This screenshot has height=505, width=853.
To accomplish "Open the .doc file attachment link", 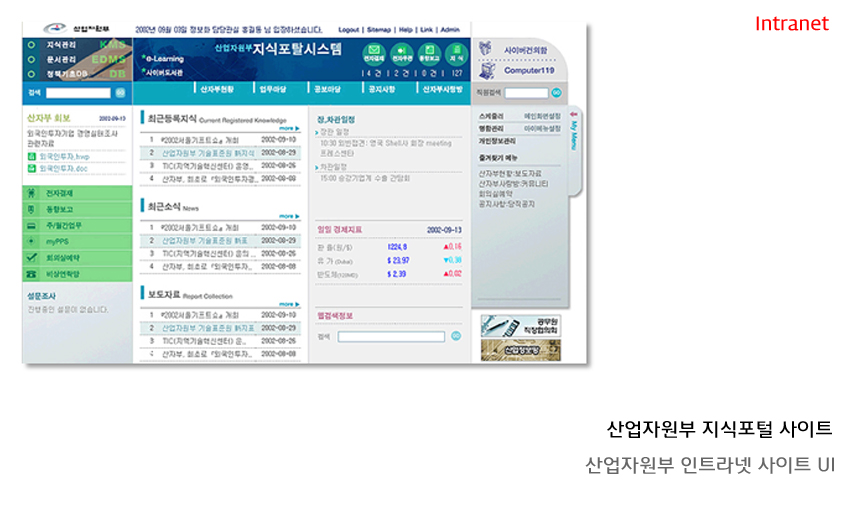I will tap(63, 169).
